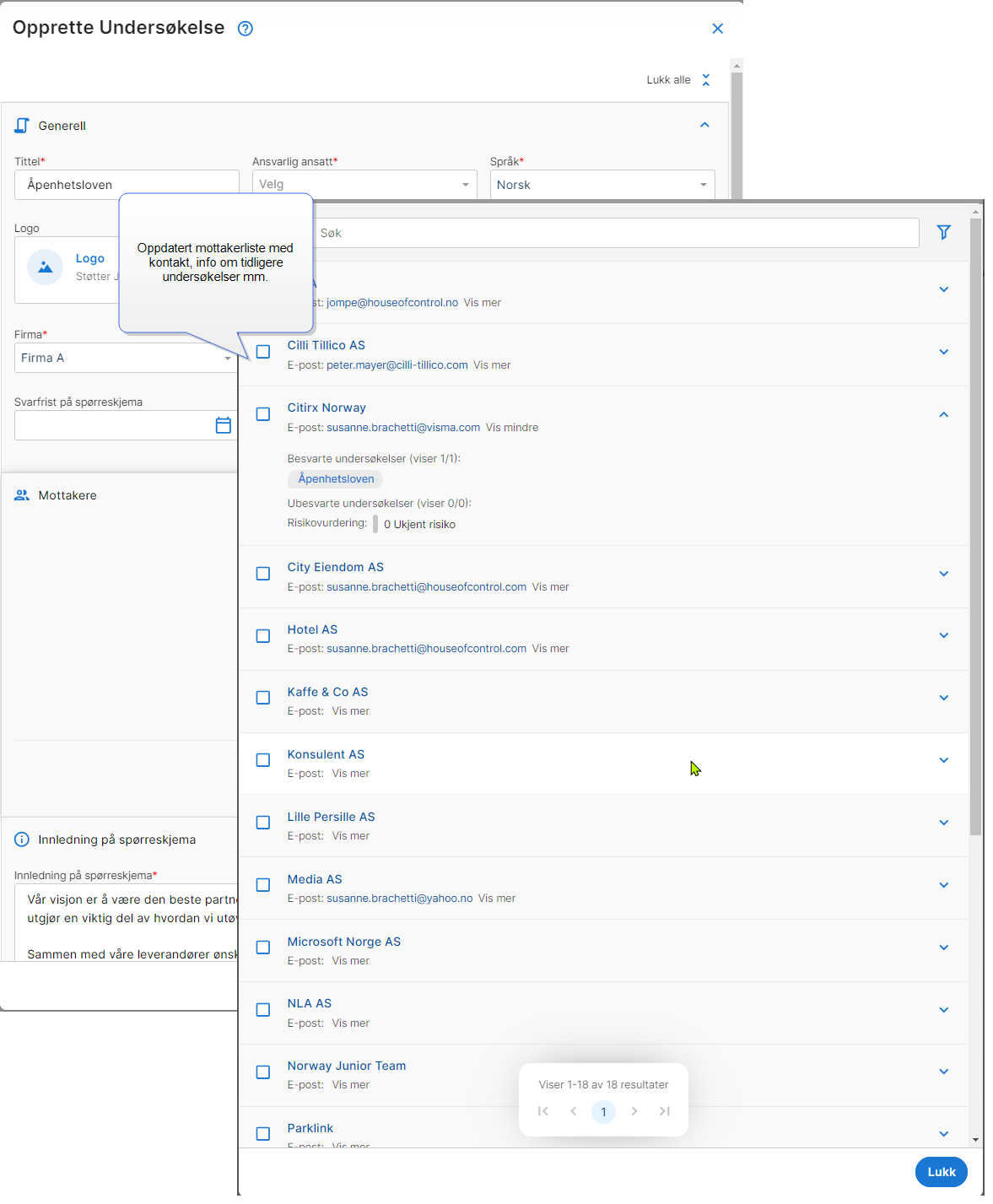Image resolution: width=993 pixels, height=1204 pixels.
Task: Go to first results page
Action: point(543,1111)
